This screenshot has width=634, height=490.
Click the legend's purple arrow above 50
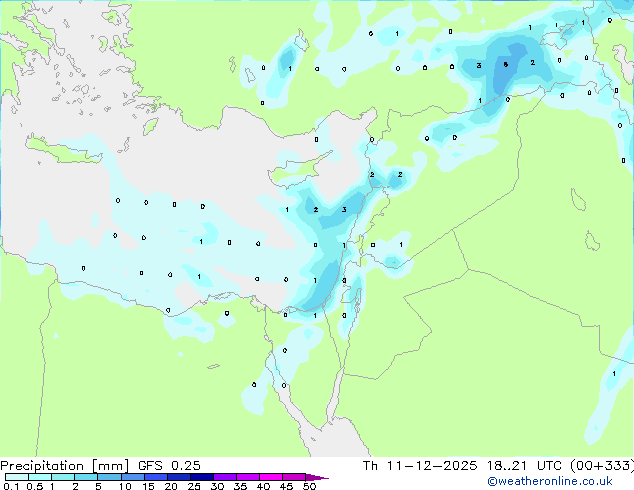coord(317,477)
